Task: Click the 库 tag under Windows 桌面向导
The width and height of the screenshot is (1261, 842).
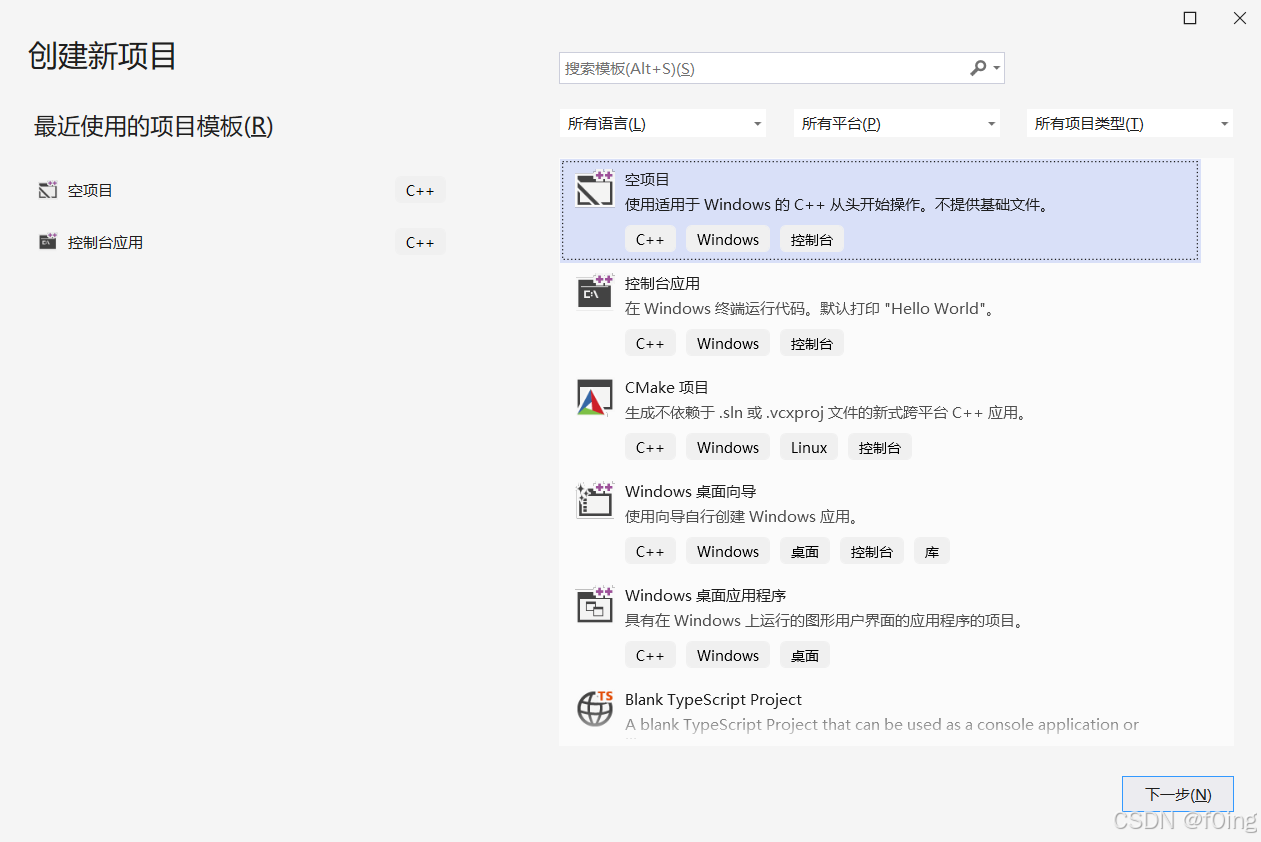Action: (932, 551)
